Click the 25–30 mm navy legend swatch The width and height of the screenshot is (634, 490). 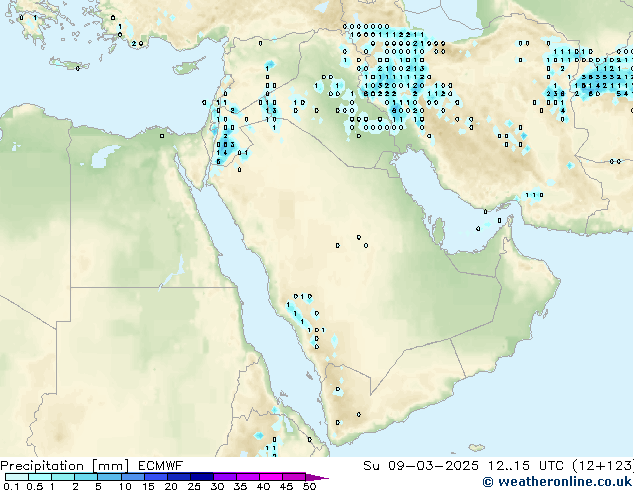pyautogui.click(x=201, y=477)
